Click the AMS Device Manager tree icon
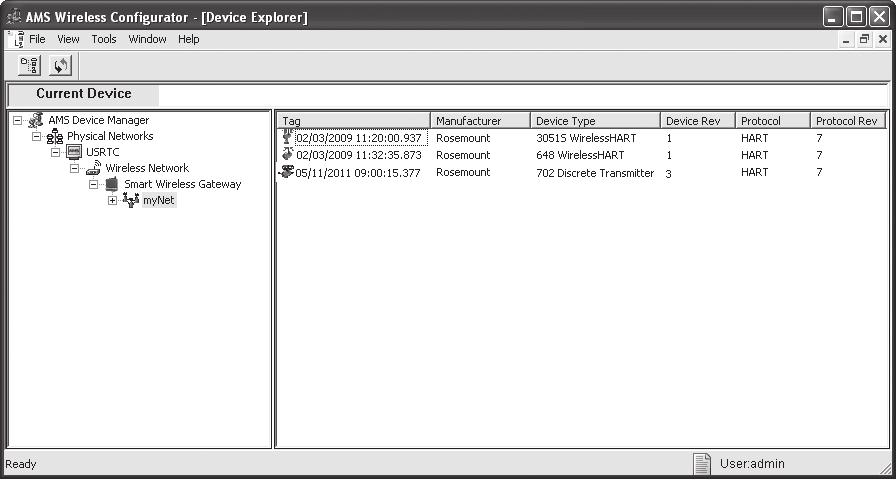The image size is (896, 480). (x=36, y=120)
